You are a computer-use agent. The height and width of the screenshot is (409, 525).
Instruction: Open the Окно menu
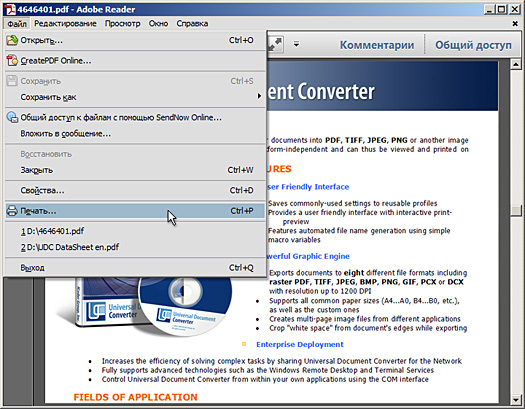[x=158, y=23]
